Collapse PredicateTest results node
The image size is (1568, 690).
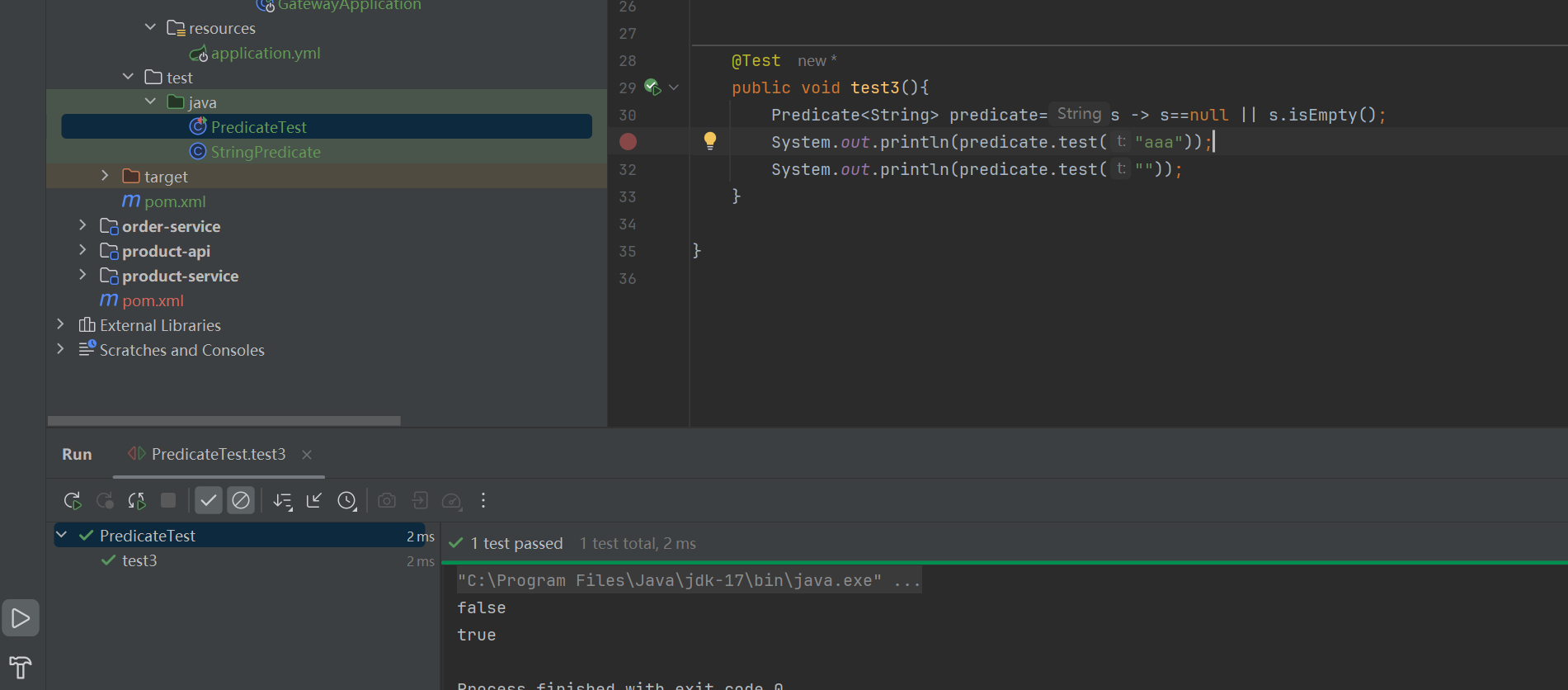pos(61,535)
